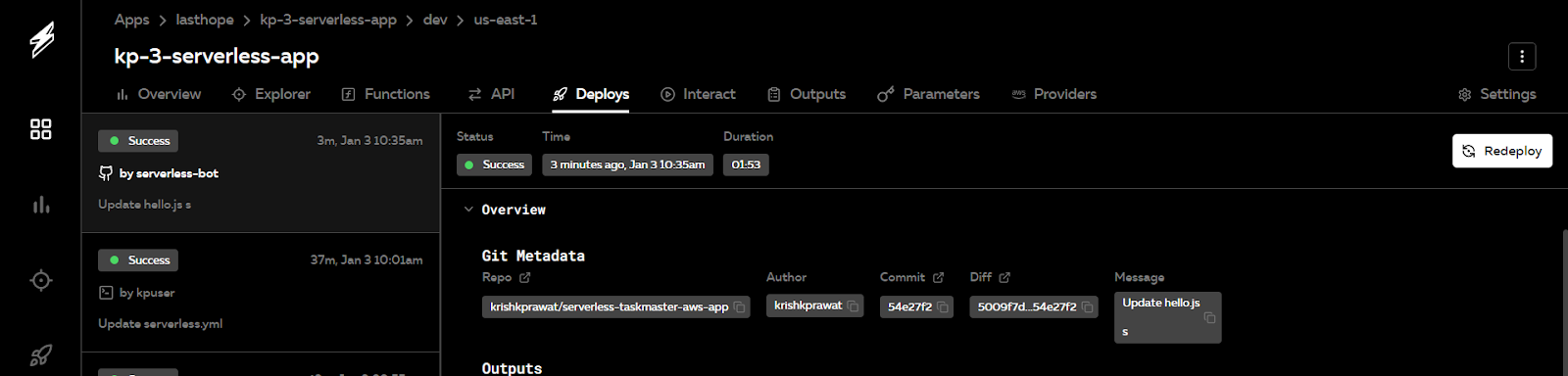Go to lasthope in breadcrumb
Image resolution: width=1568 pixels, height=376 pixels.
(x=204, y=20)
